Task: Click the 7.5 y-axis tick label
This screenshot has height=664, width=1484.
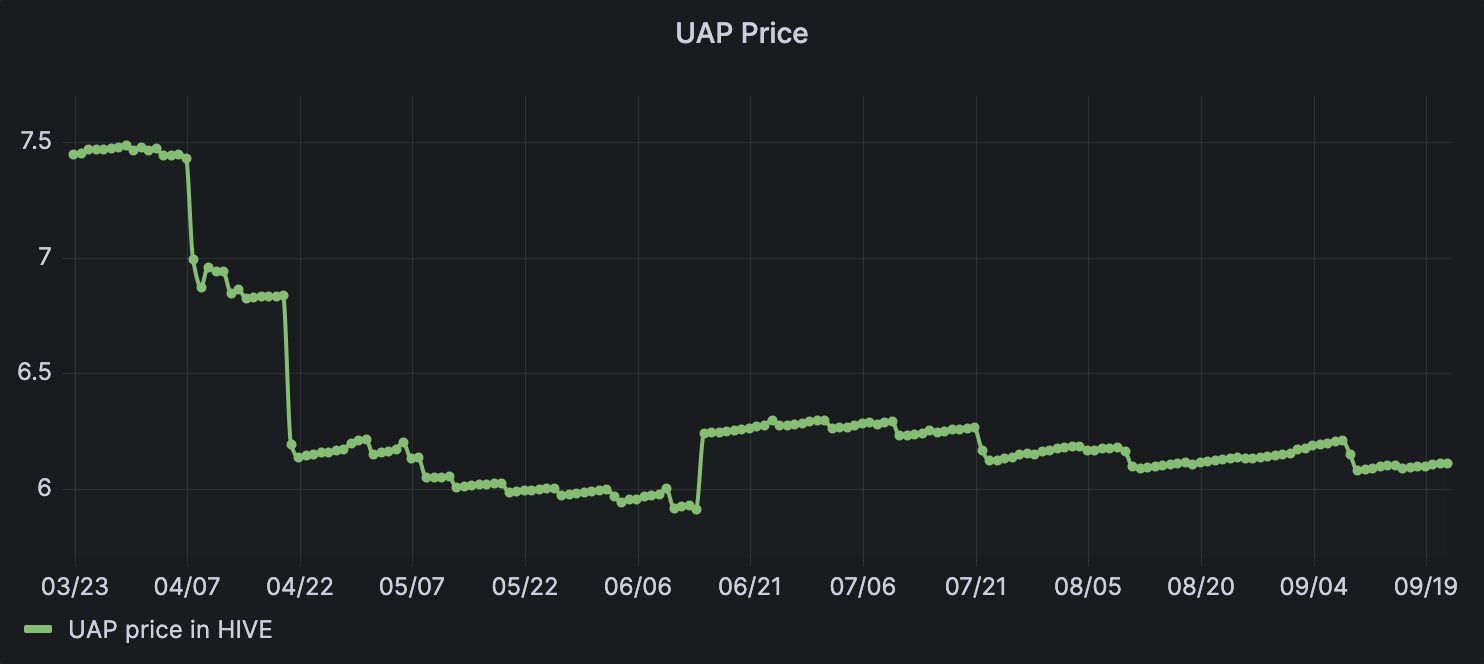Action: (34, 142)
